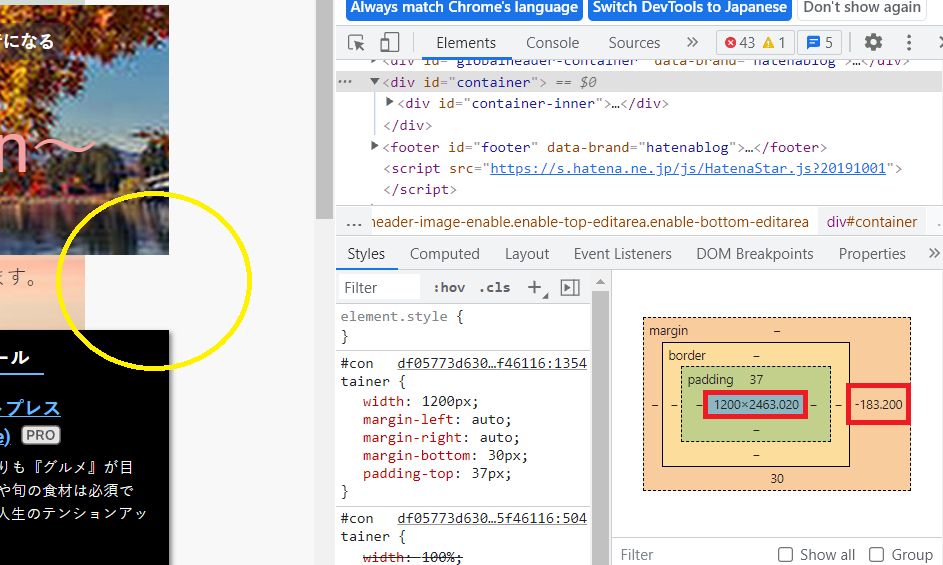Open the HatenaStar.js script link
The height and width of the screenshot is (565, 943).
687,168
